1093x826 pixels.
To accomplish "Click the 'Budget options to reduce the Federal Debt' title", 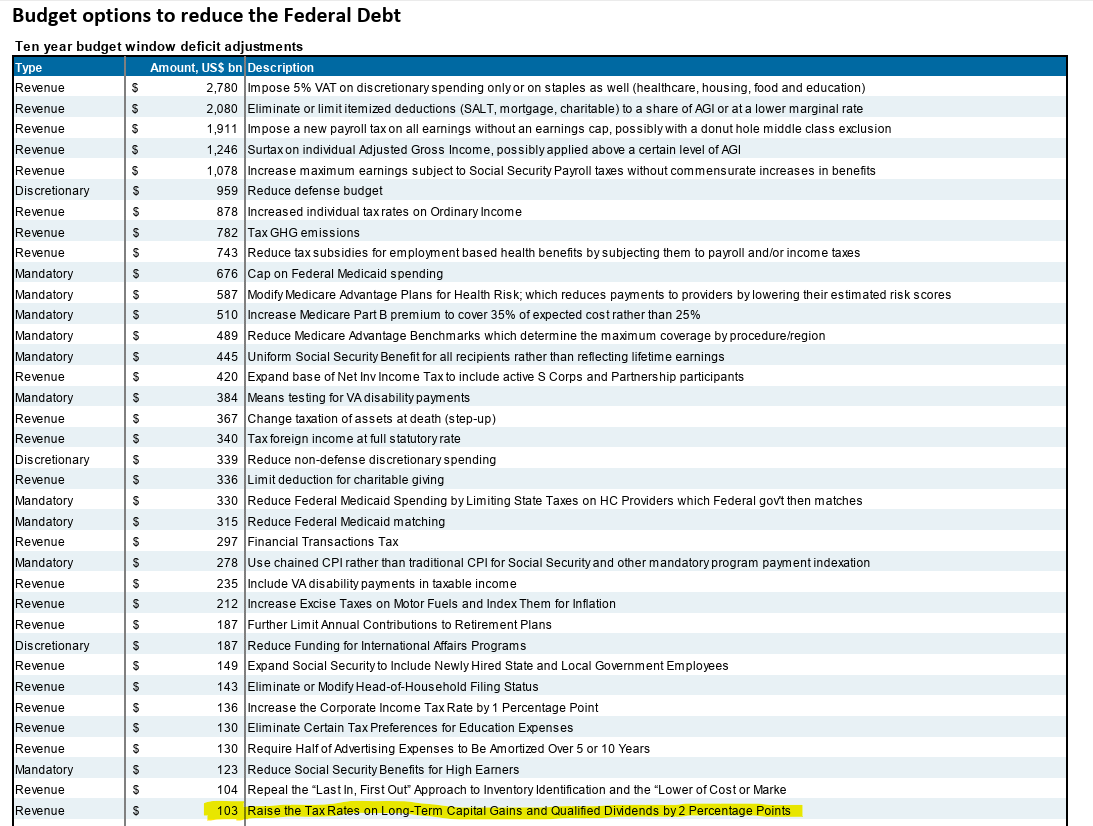I will coord(206,15).
